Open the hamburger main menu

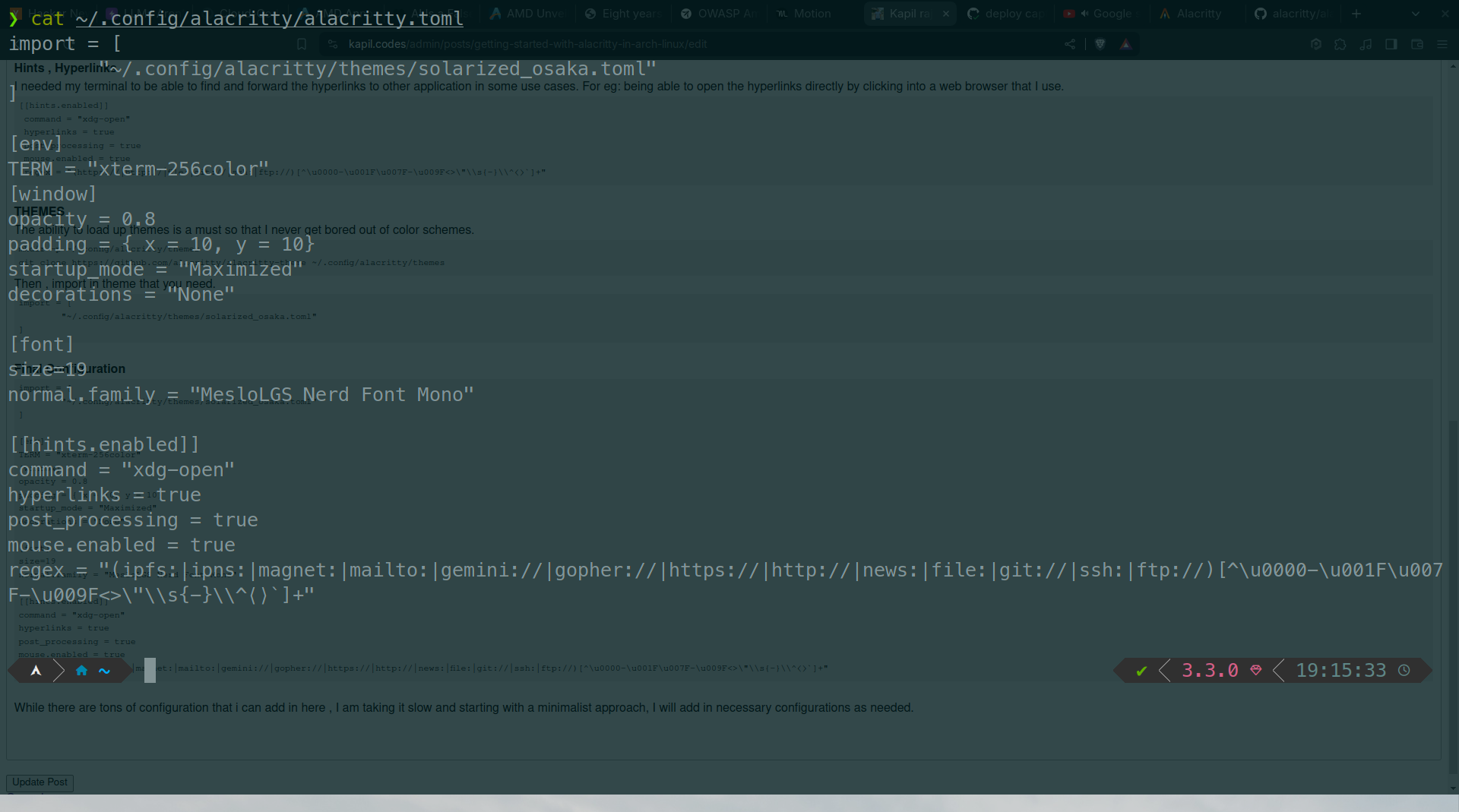point(1442,44)
